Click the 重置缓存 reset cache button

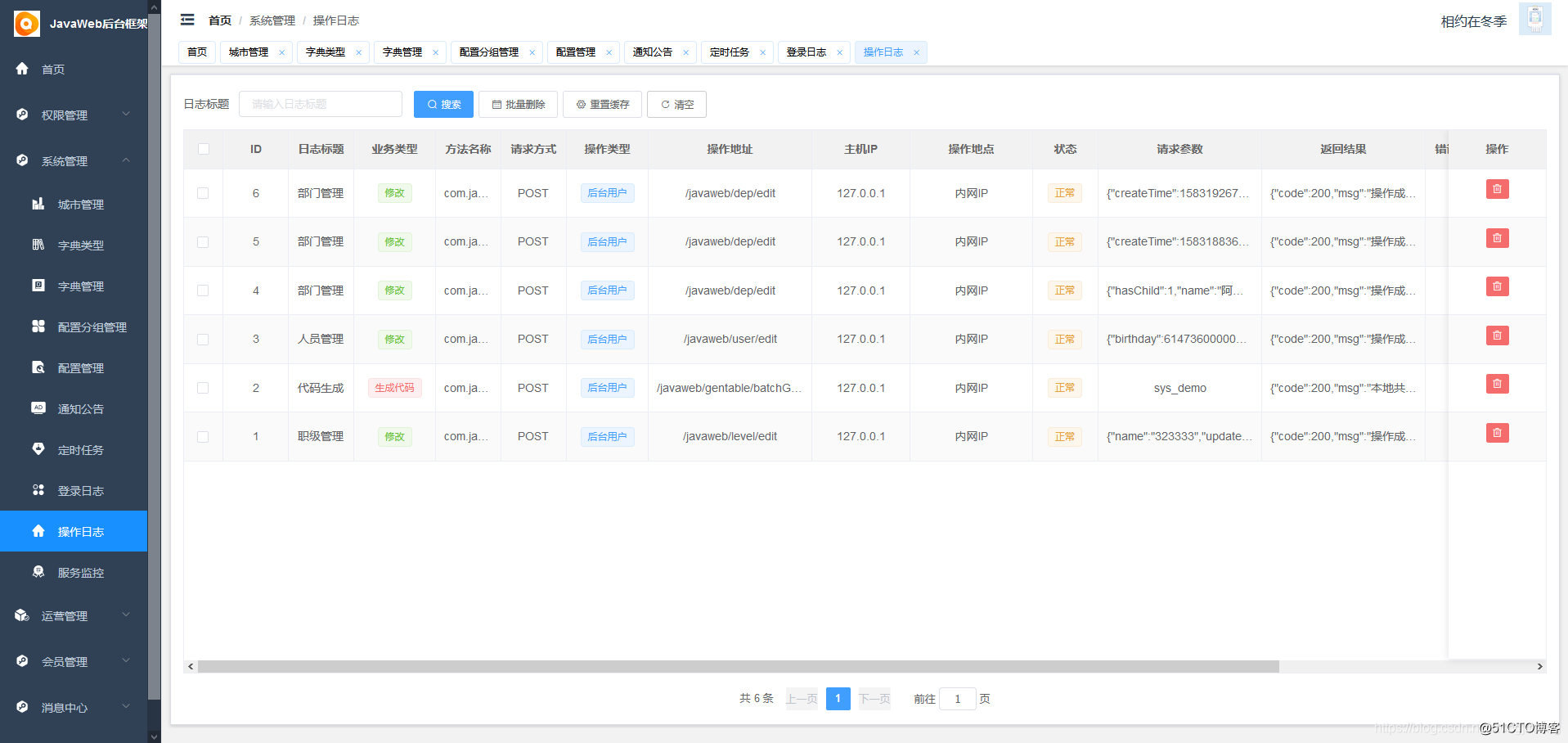tap(602, 104)
